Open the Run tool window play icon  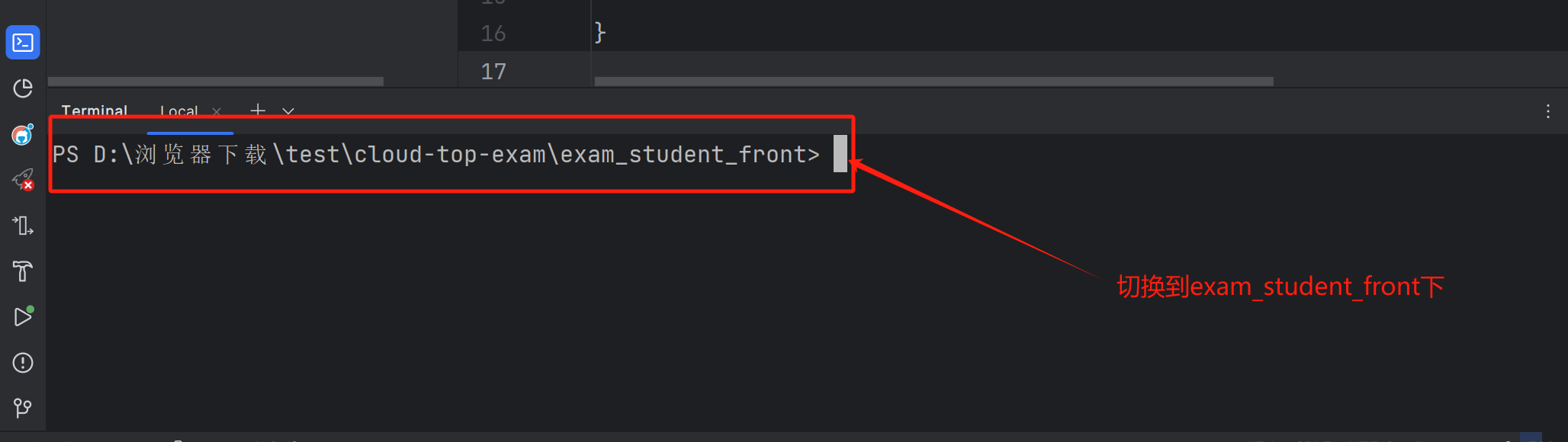[x=23, y=317]
